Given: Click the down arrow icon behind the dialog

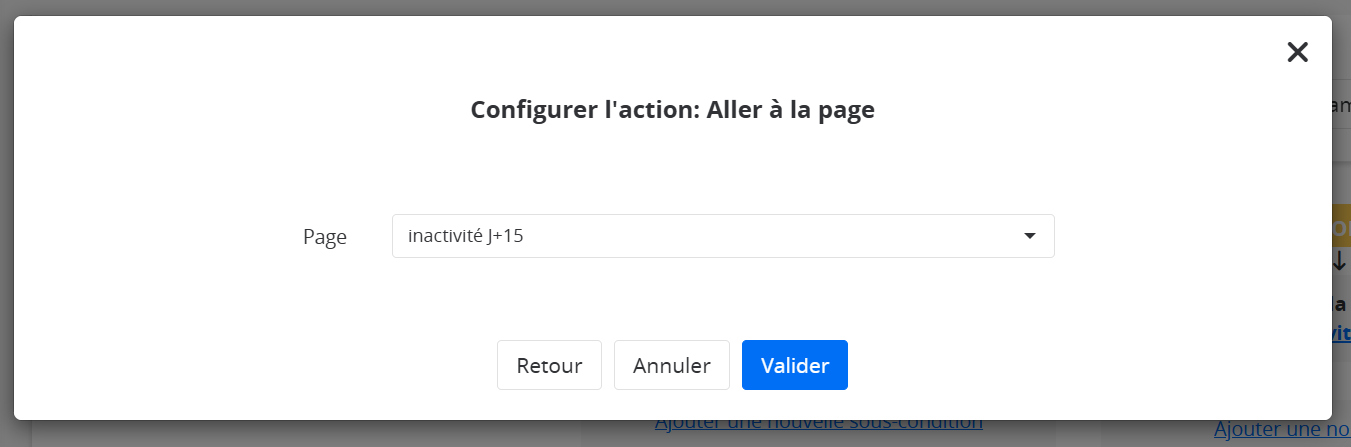Looking at the screenshot, I should pyautogui.click(x=1340, y=262).
